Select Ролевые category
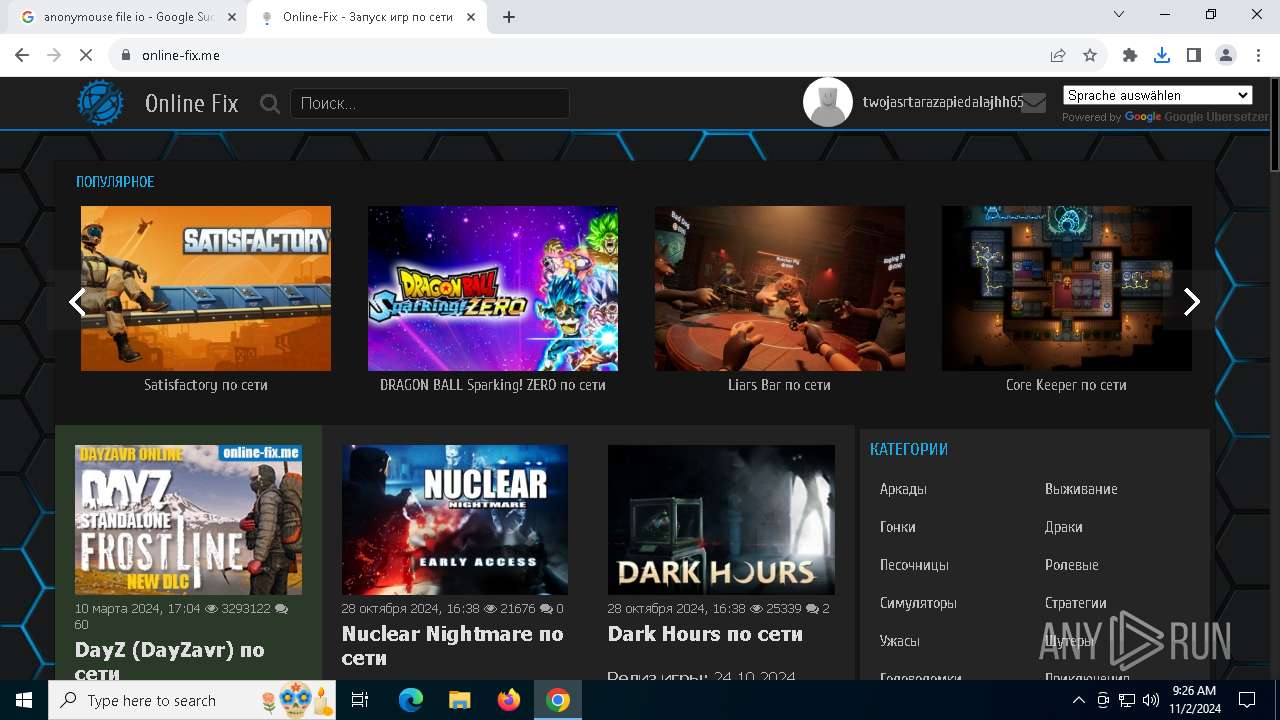 click(1072, 565)
